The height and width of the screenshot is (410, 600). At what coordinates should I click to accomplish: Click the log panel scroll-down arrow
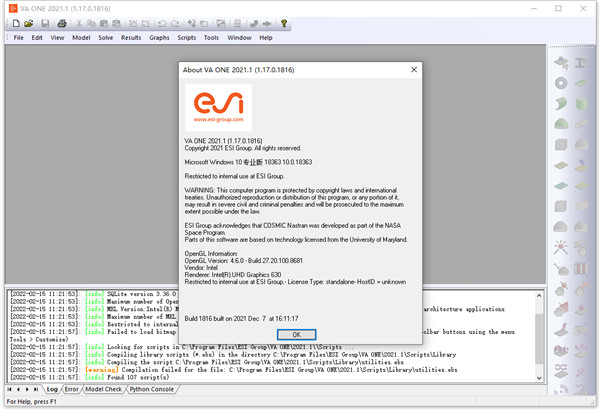tap(539, 378)
